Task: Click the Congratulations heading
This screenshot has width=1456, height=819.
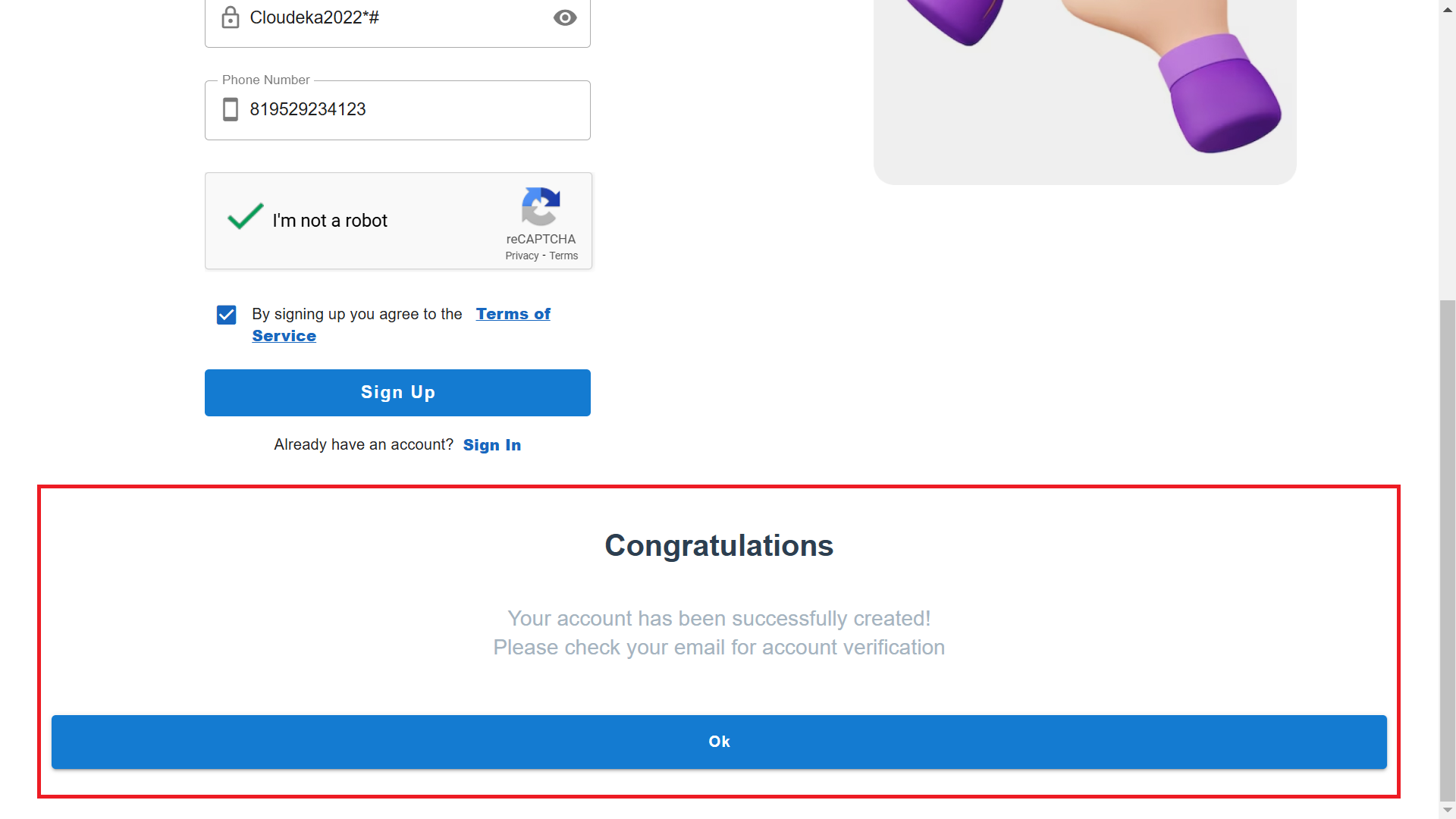Action: point(719,546)
